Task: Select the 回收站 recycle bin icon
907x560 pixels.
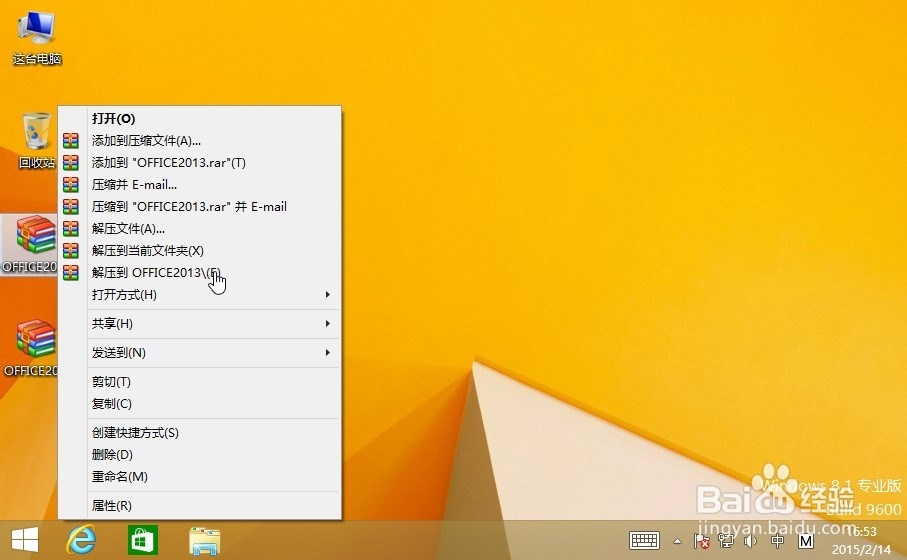Action: point(36,141)
